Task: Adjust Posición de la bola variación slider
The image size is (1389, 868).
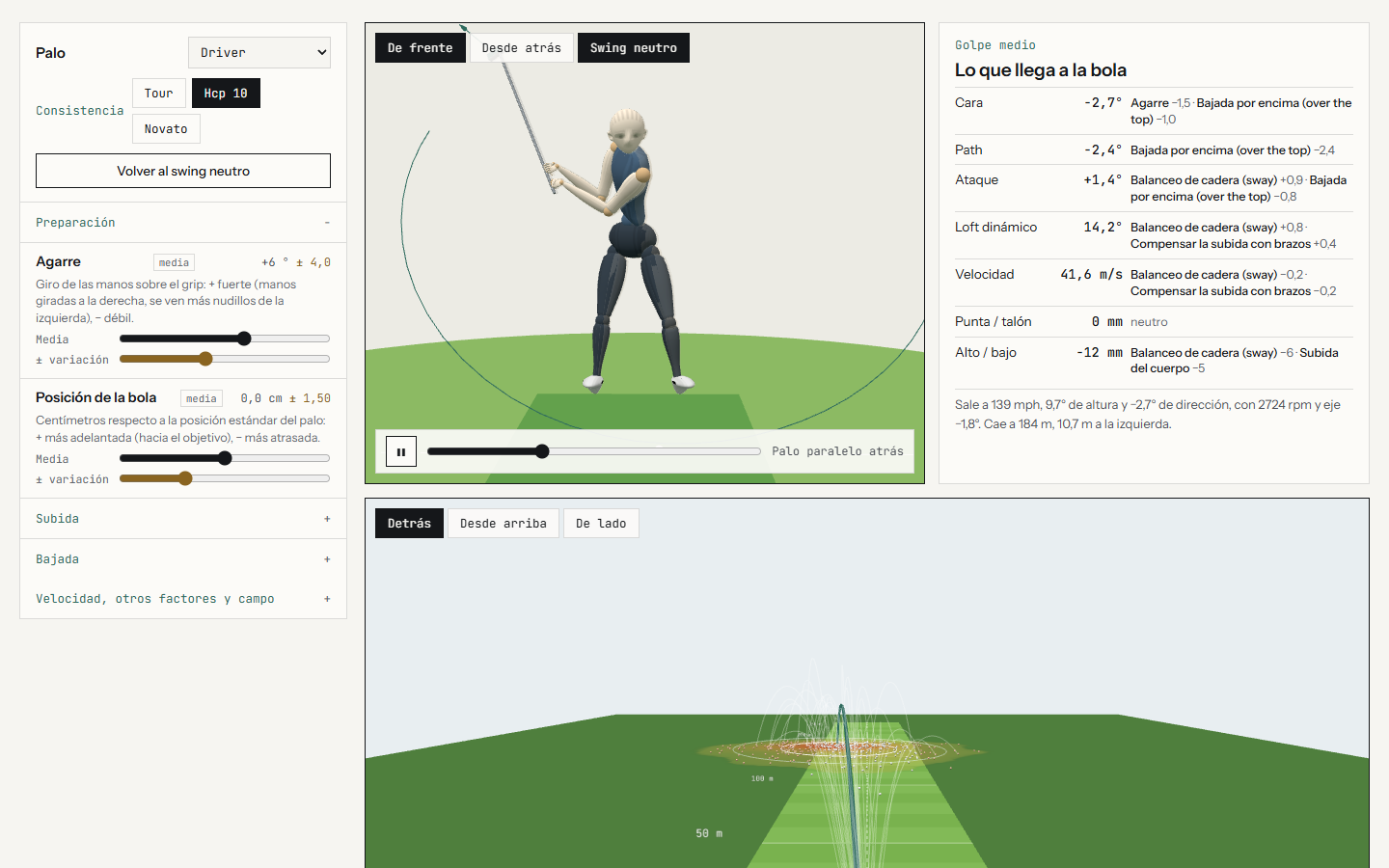Action: pyautogui.click(x=185, y=478)
